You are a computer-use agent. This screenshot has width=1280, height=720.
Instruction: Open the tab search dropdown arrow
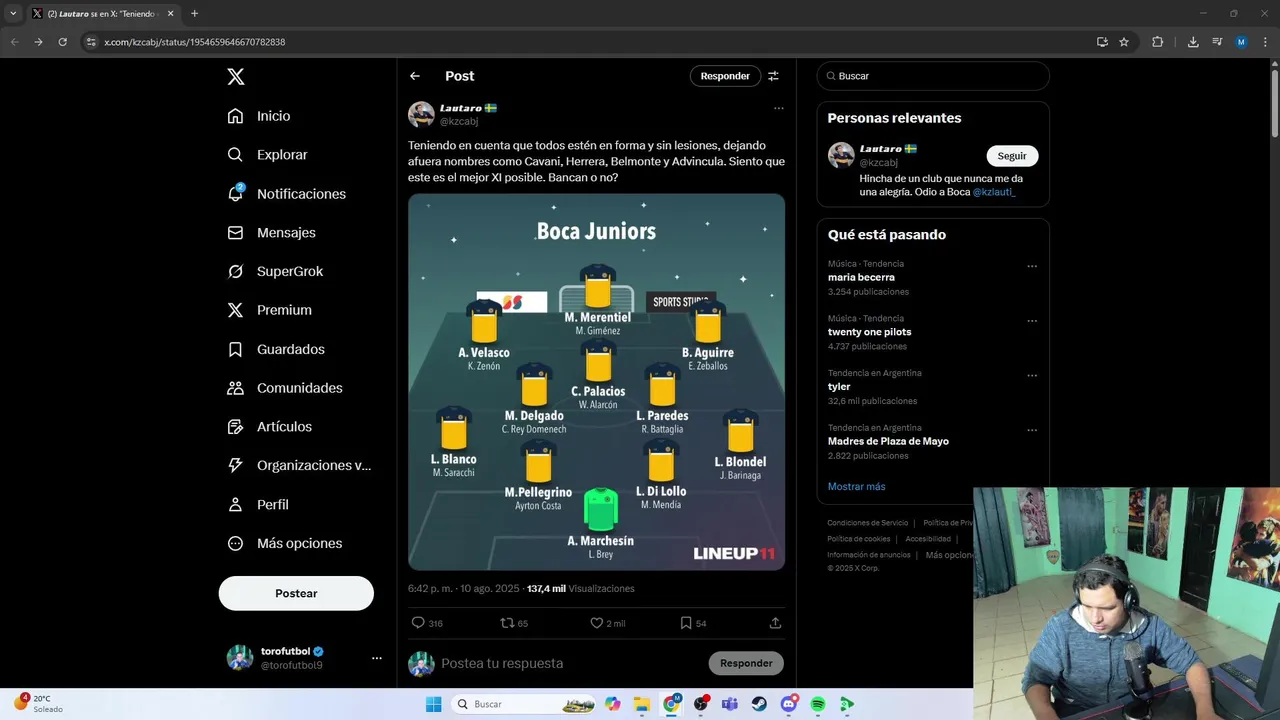[x=13, y=13]
